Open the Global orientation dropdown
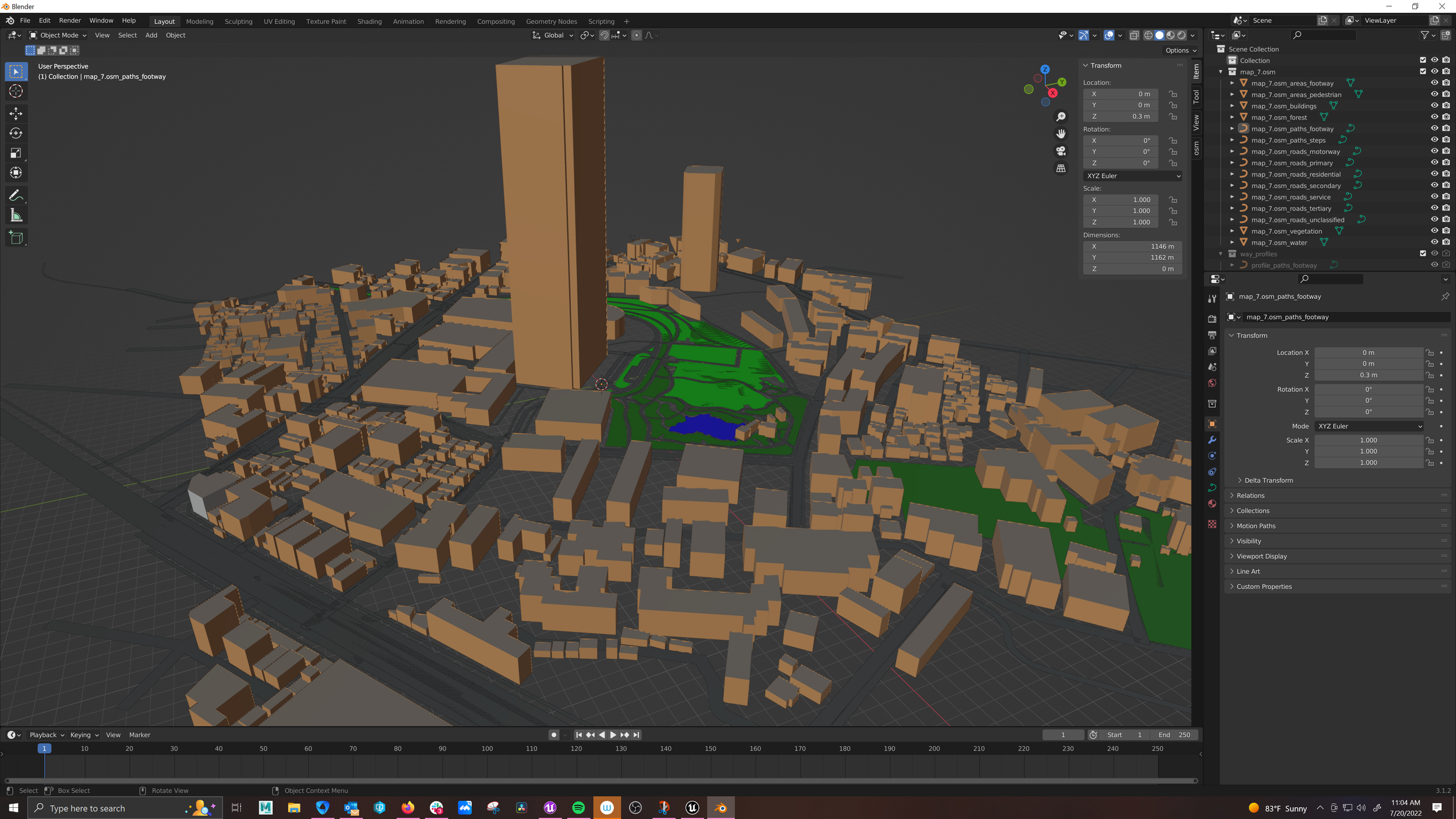Image resolution: width=1456 pixels, height=819 pixels. point(553,36)
